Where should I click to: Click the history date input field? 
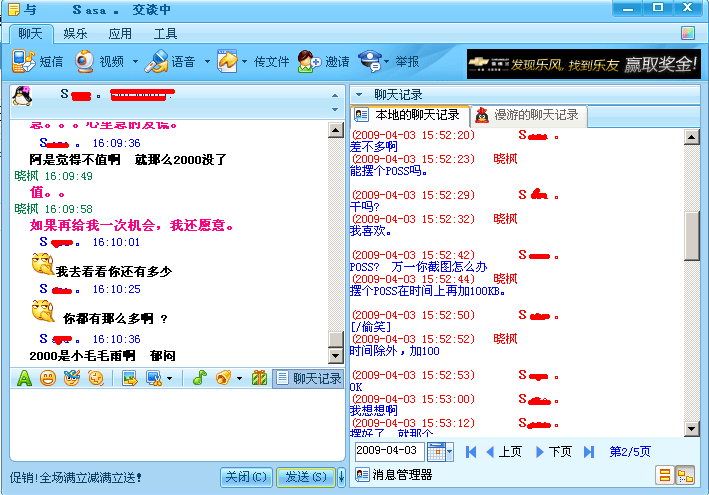[388, 451]
